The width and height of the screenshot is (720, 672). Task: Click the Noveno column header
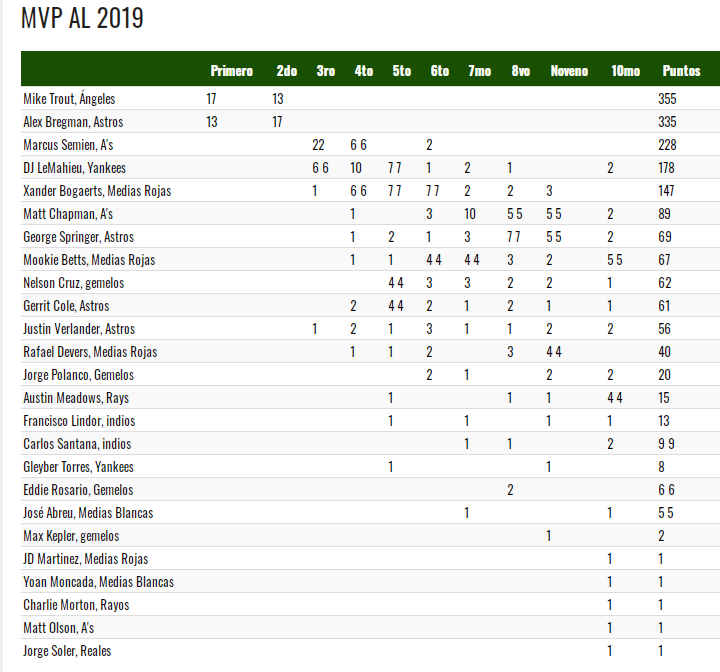[x=569, y=71]
